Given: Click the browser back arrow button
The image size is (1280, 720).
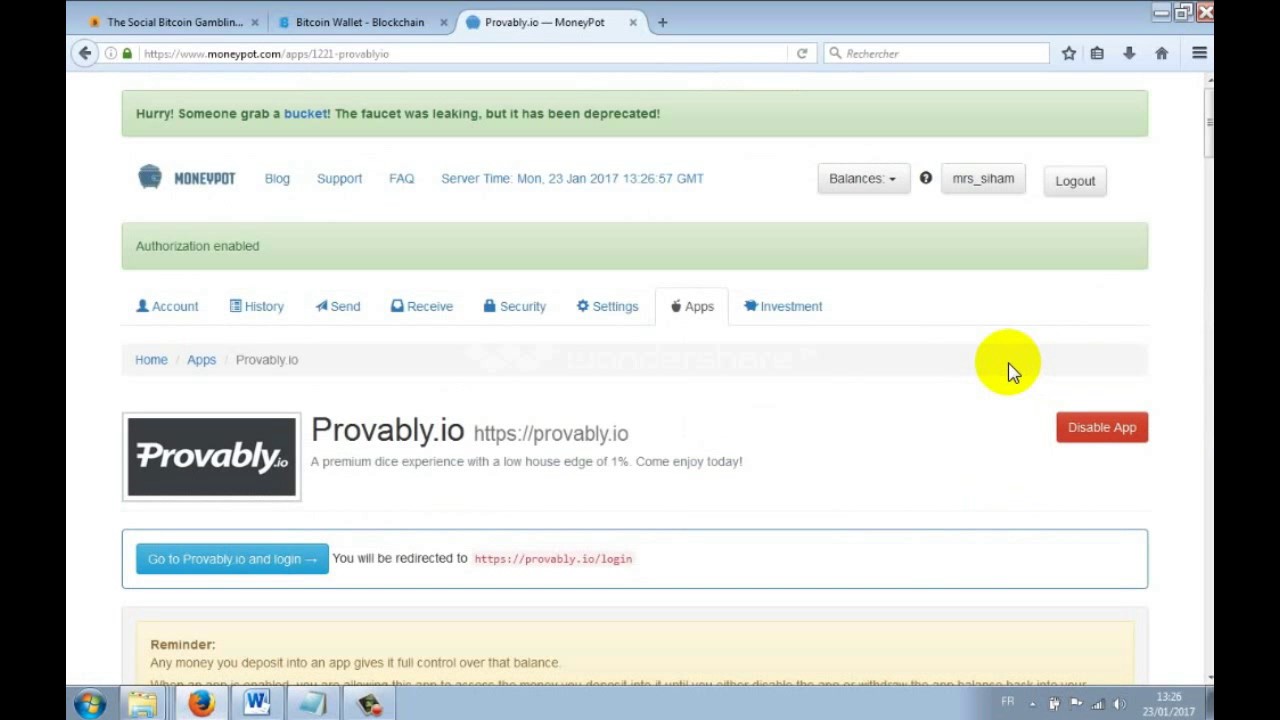Looking at the screenshot, I should click(85, 54).
